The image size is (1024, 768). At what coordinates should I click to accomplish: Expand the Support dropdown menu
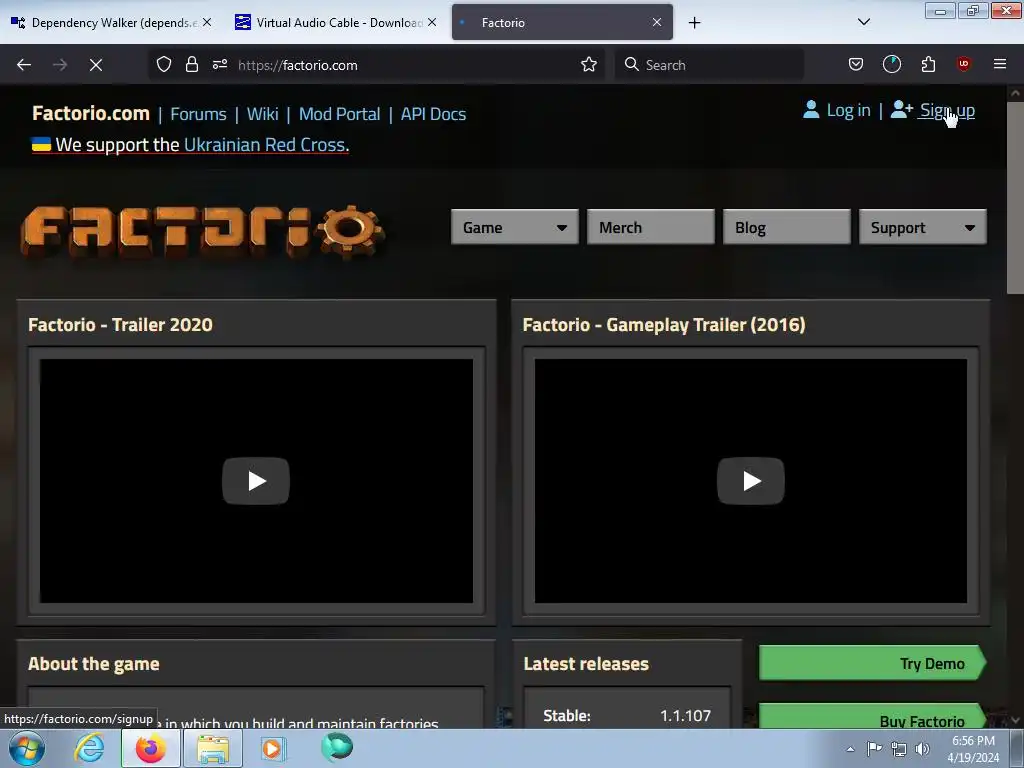(922, 227)
